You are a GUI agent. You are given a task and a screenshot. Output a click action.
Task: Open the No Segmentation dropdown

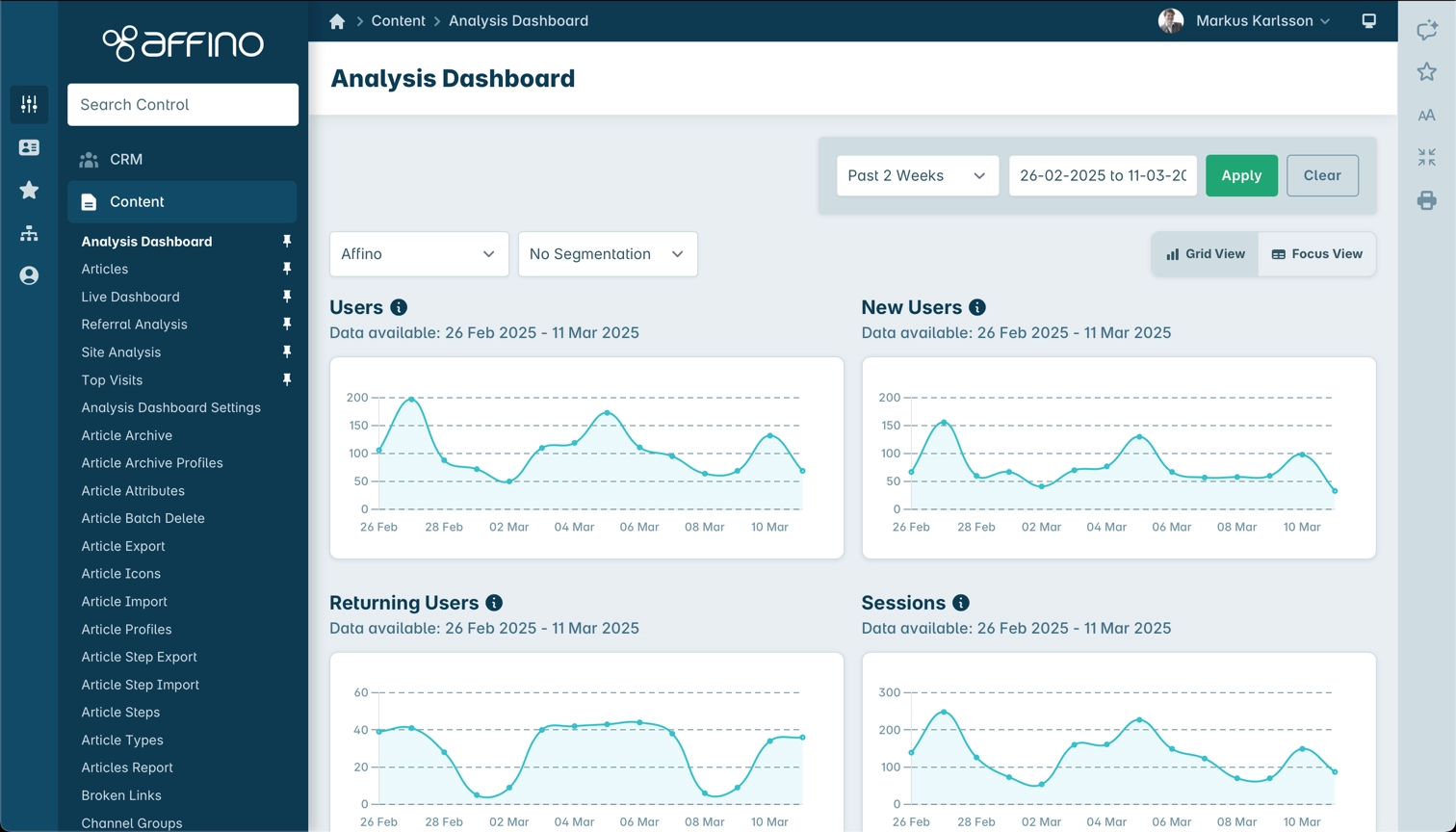point(608,254)
